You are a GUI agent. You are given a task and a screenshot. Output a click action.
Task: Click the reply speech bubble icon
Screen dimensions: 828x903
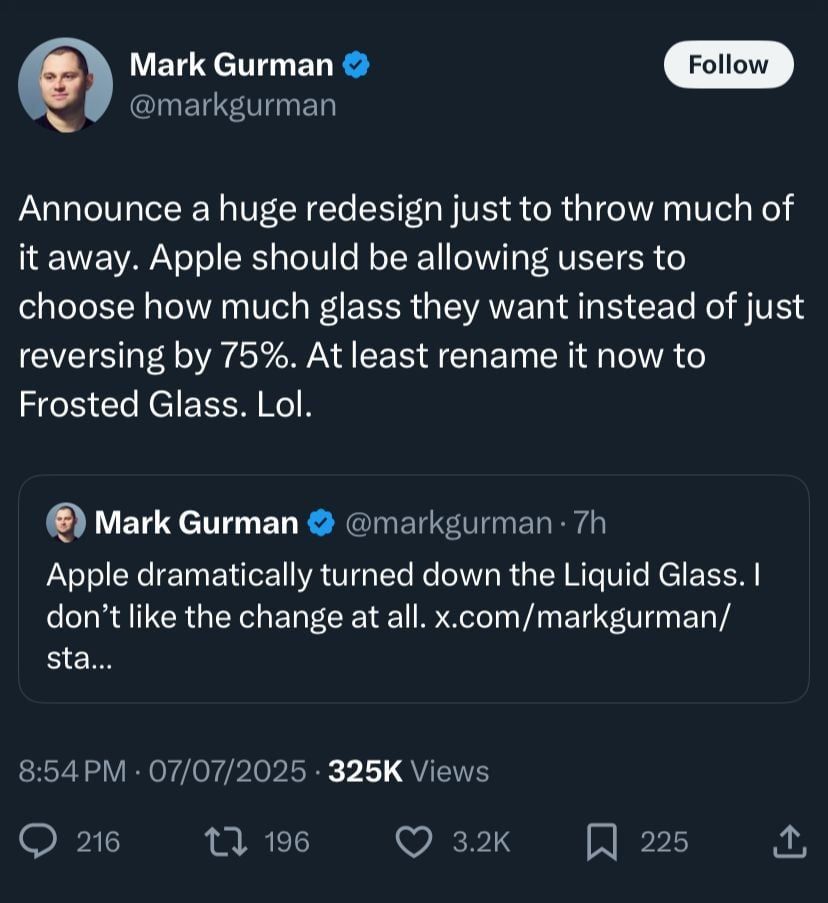click(x=39, y=842)
